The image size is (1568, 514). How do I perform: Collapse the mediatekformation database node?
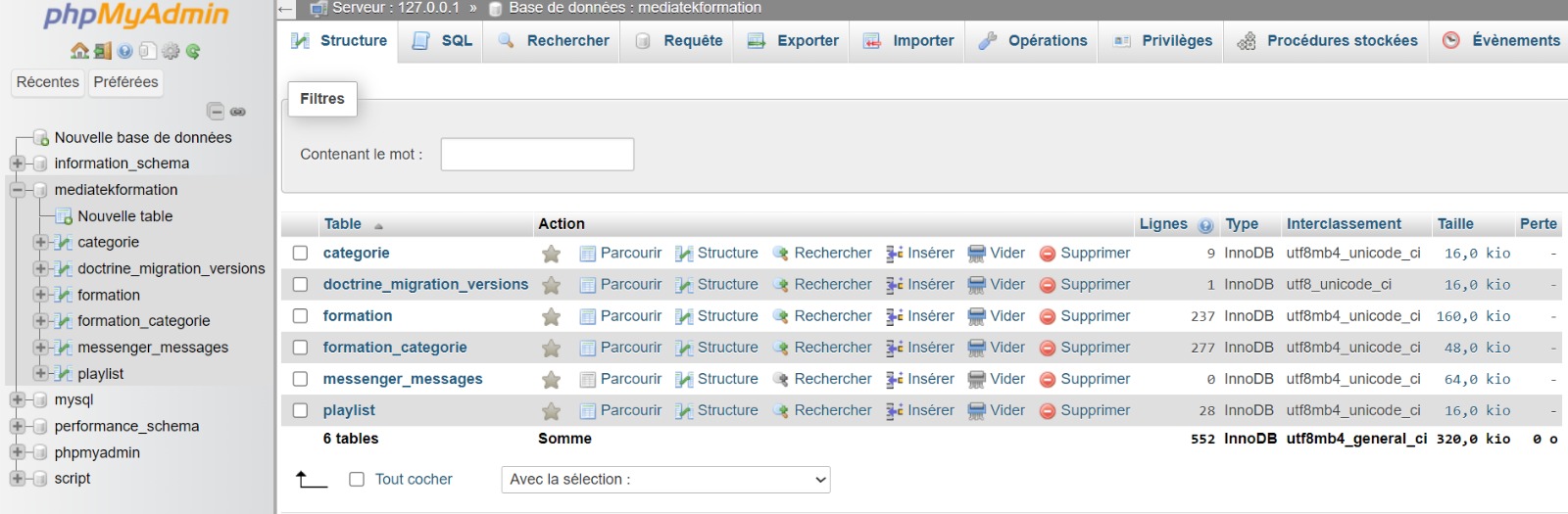(17, 190)
